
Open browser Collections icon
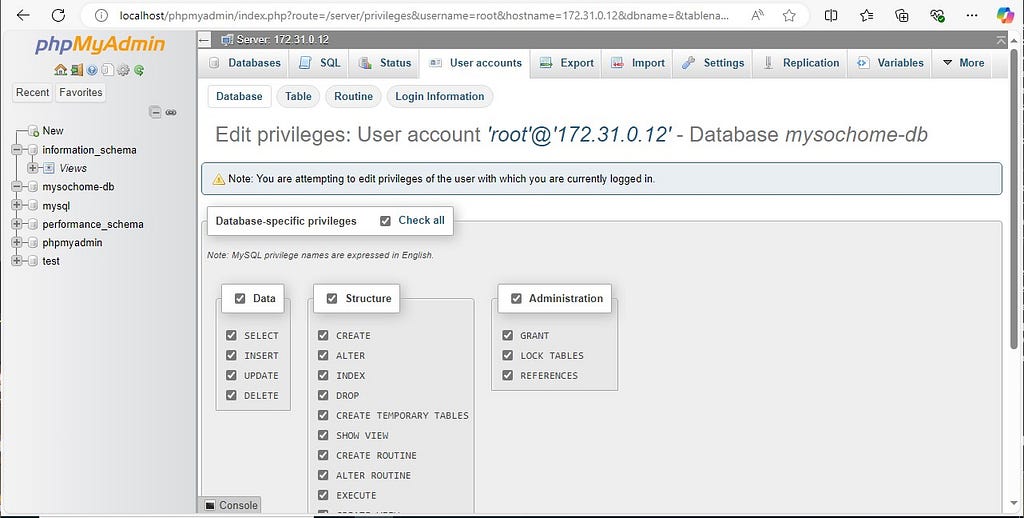click(x=902, y=15)
